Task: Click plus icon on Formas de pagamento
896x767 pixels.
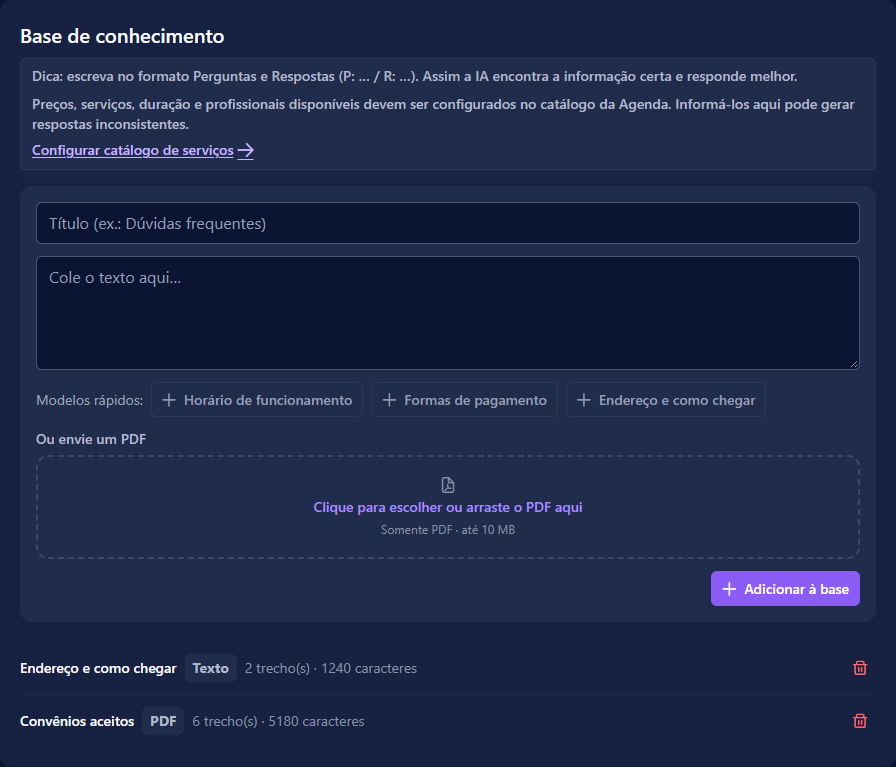Action: tap(389, 400)
